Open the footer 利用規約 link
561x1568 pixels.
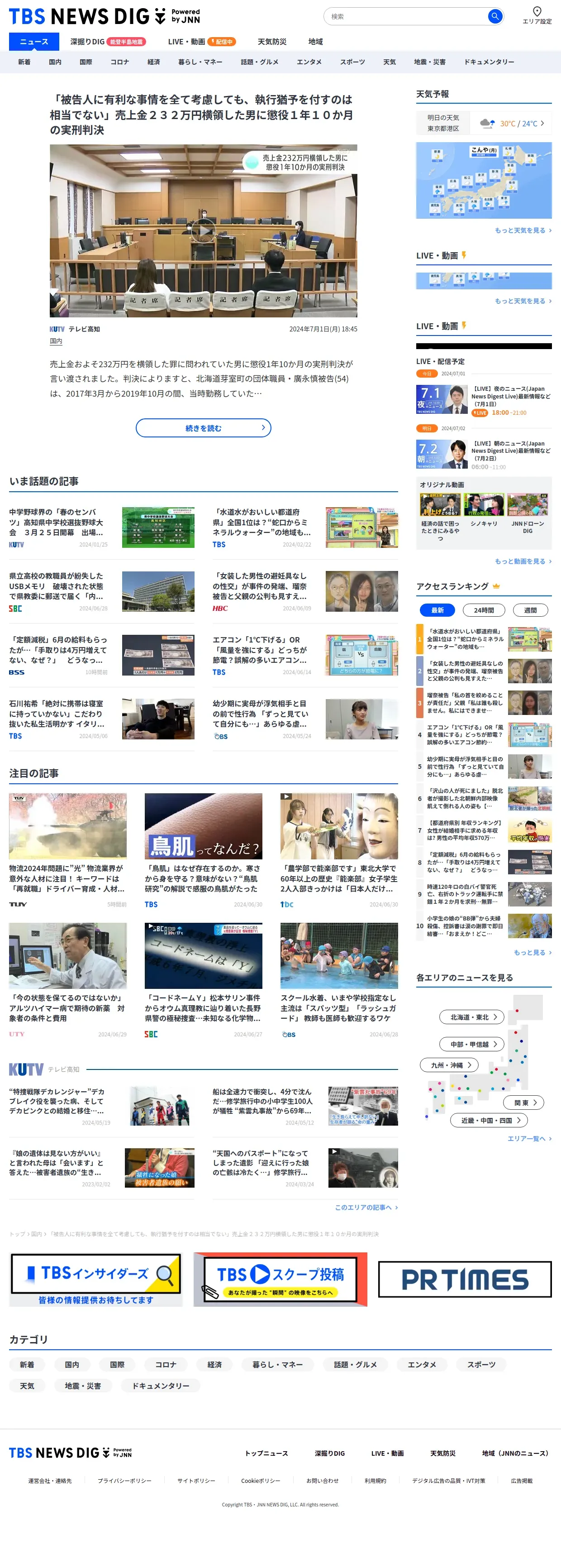376,1480
